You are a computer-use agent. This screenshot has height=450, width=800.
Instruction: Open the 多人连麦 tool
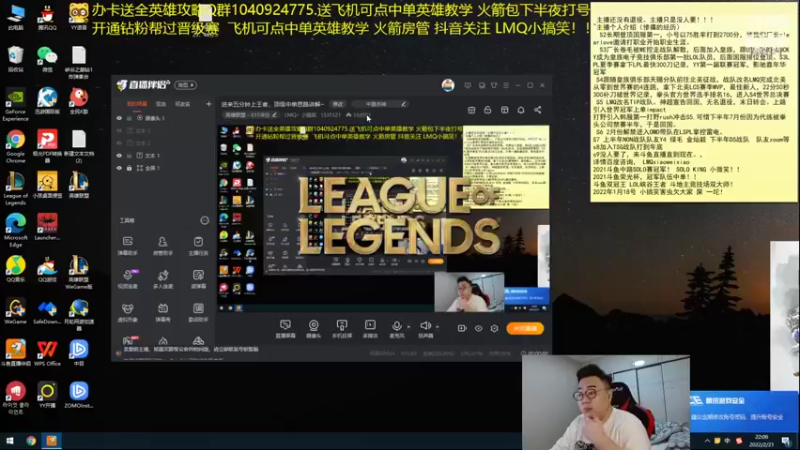point(163,279)
